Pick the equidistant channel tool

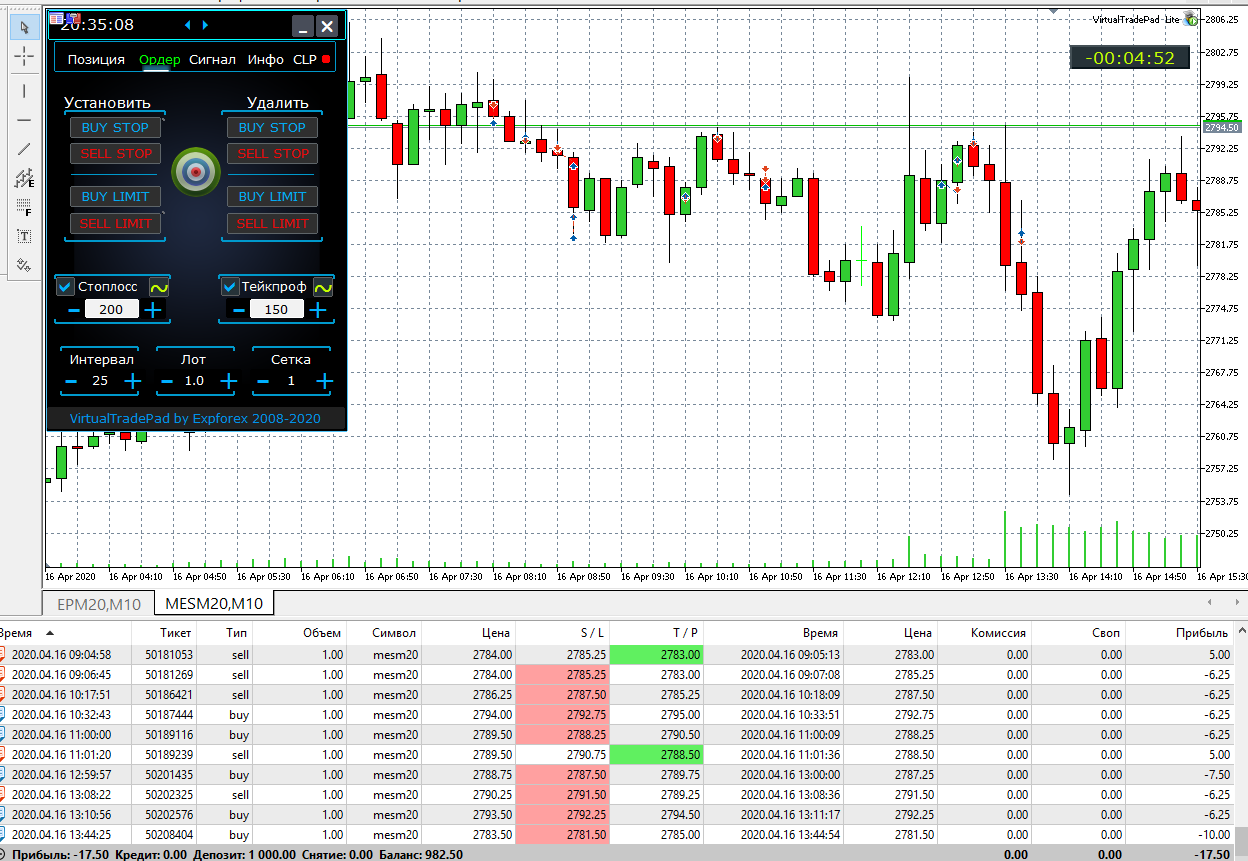tap(25, 179)
